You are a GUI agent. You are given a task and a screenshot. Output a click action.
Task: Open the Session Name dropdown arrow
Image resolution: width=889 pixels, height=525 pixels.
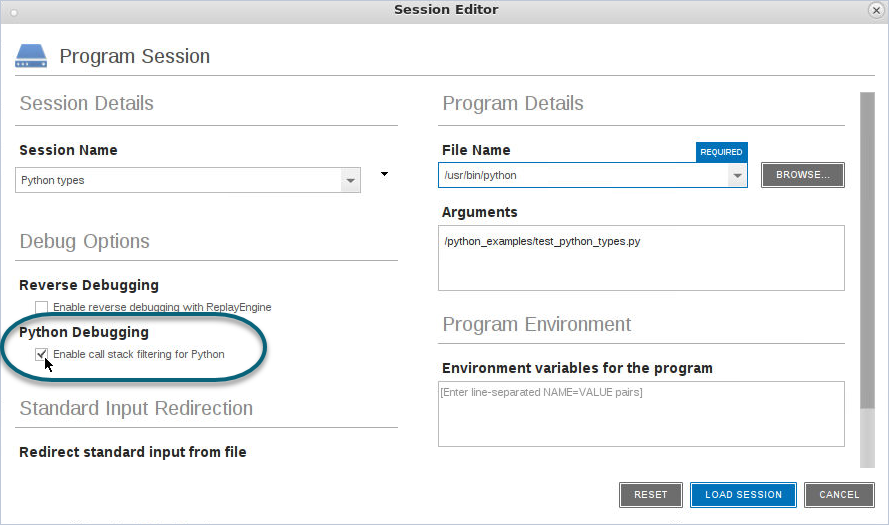[x=350, y=181]
